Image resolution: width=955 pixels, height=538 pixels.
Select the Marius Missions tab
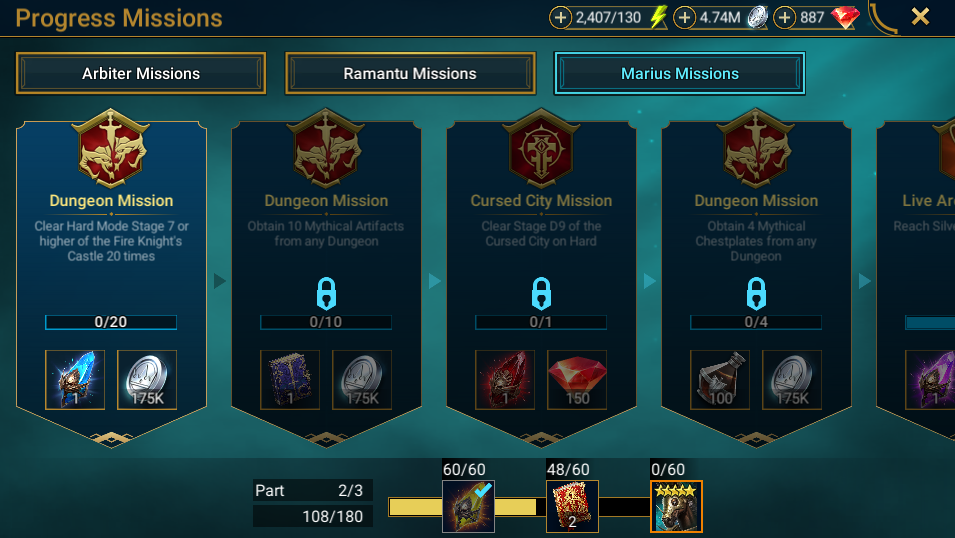pyautogui.click(x=680, y=74)
